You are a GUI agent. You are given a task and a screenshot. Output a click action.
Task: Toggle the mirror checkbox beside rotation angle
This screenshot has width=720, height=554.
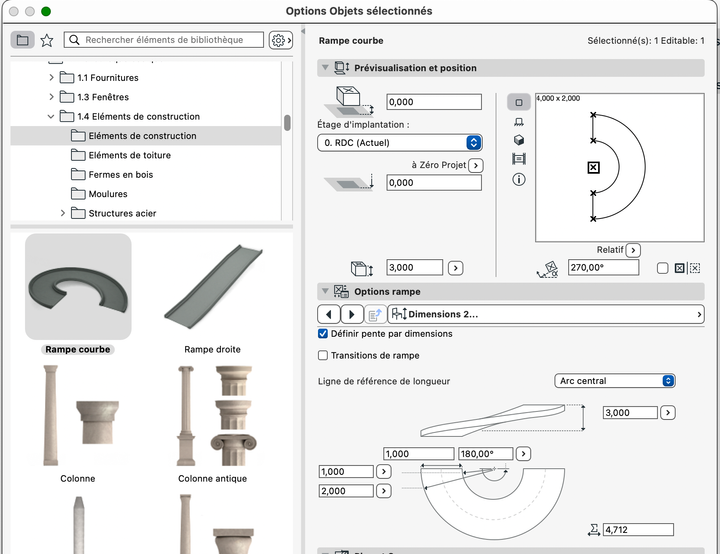pos(662,268)
